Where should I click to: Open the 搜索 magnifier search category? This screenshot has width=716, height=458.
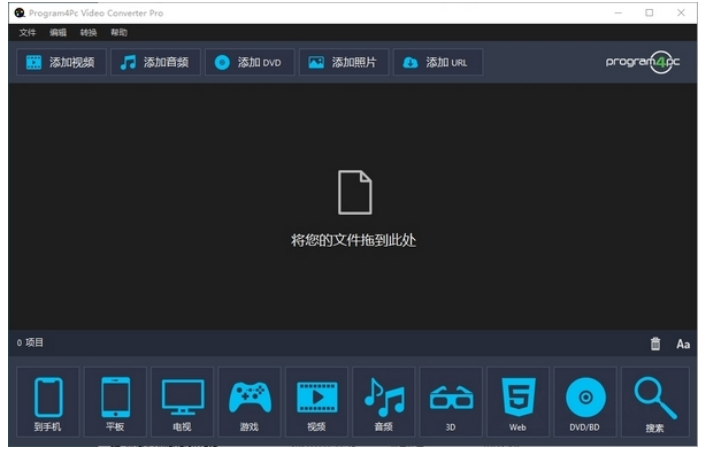(655, 402)
